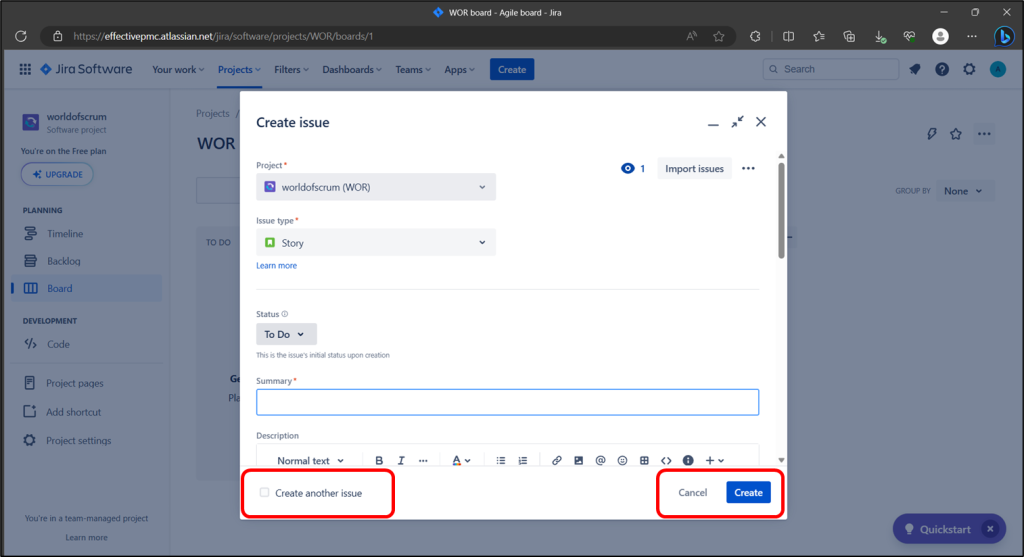This screenshot has height=557, width=1024.
Task: Dismiss the Quickstart button with its X
Action: click(990, 529)
